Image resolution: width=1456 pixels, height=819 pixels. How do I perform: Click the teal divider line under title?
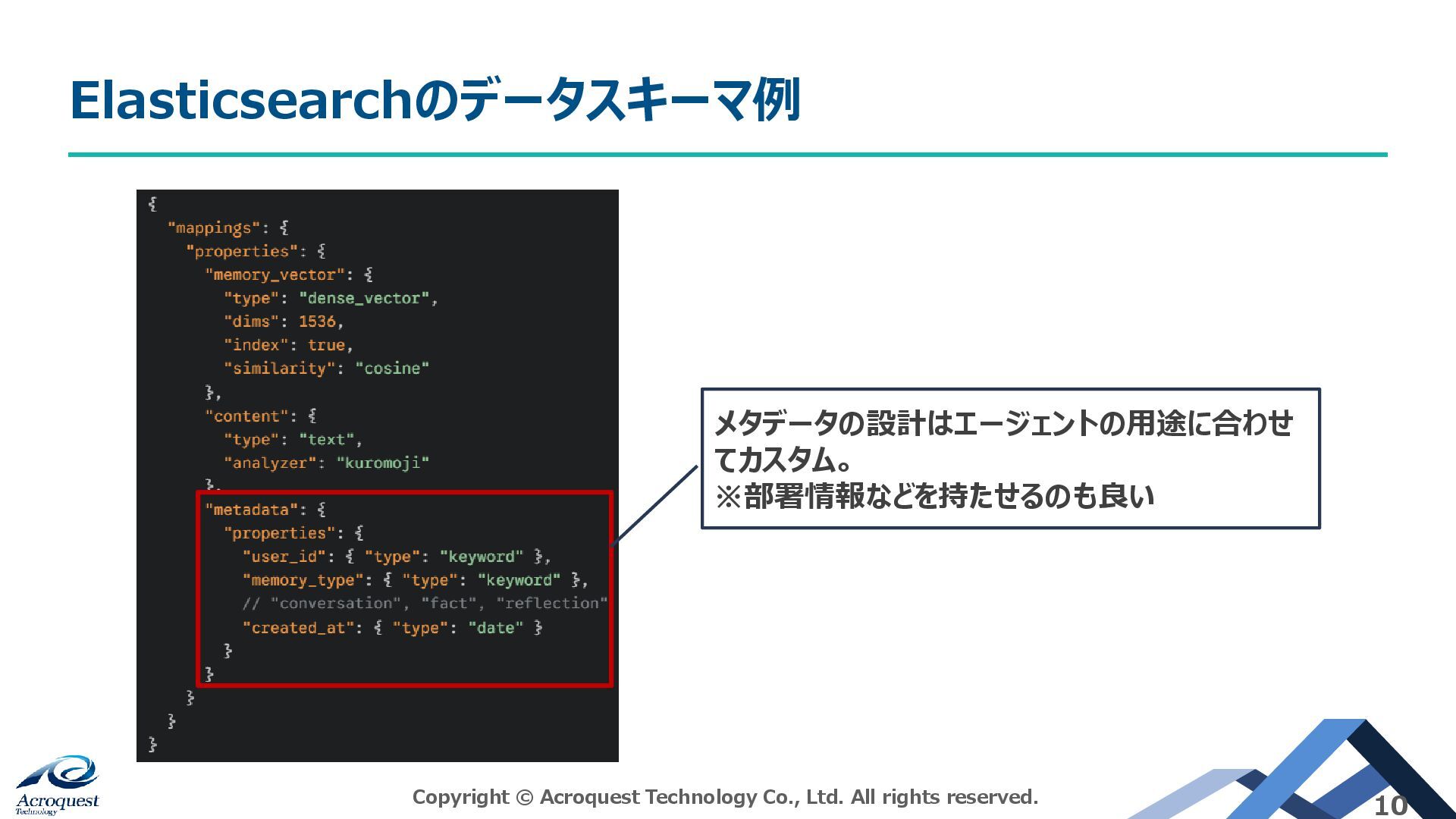(x=728, y=155)
